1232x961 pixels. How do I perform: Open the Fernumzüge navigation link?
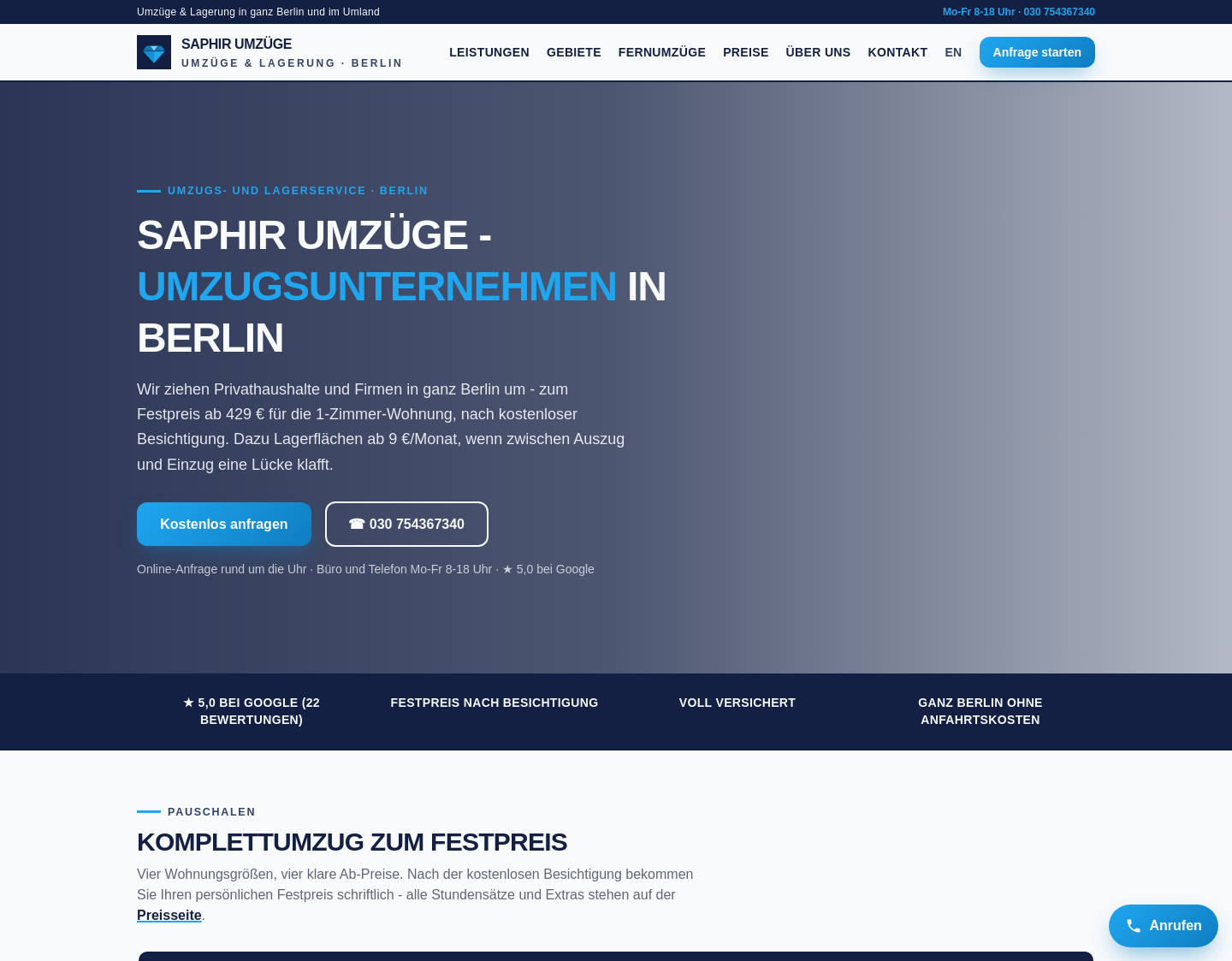pos(662,52)
